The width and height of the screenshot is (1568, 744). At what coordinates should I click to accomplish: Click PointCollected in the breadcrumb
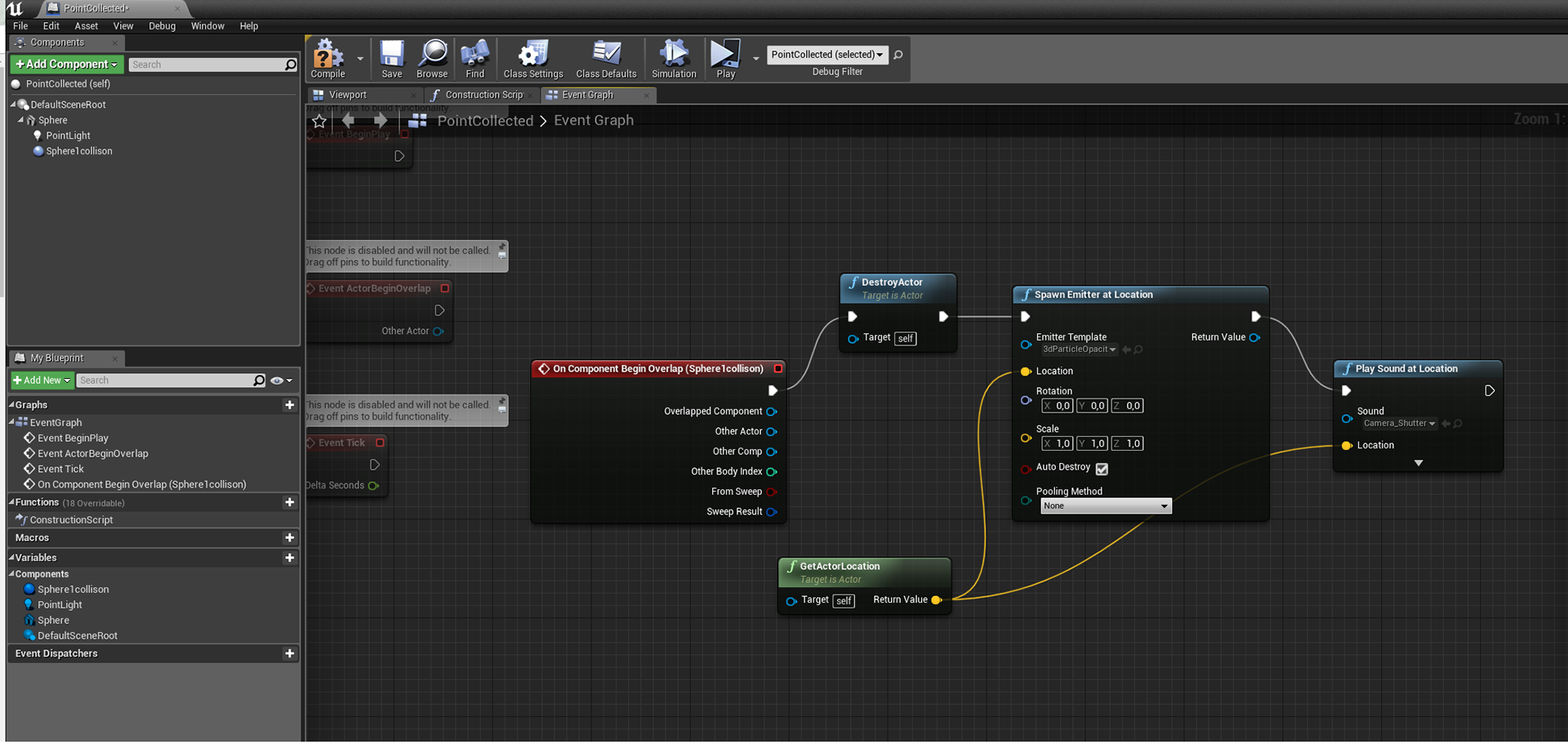point(485,121)
